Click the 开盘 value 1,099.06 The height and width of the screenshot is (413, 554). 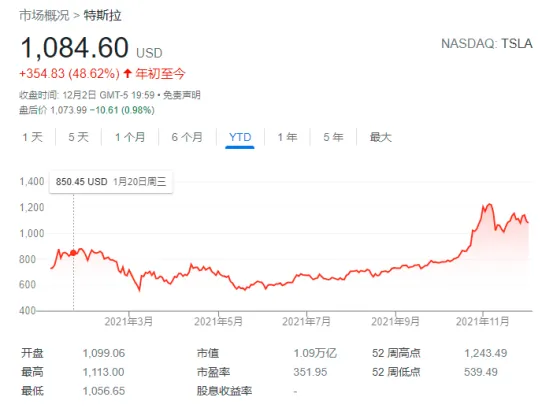pos(104,353)
